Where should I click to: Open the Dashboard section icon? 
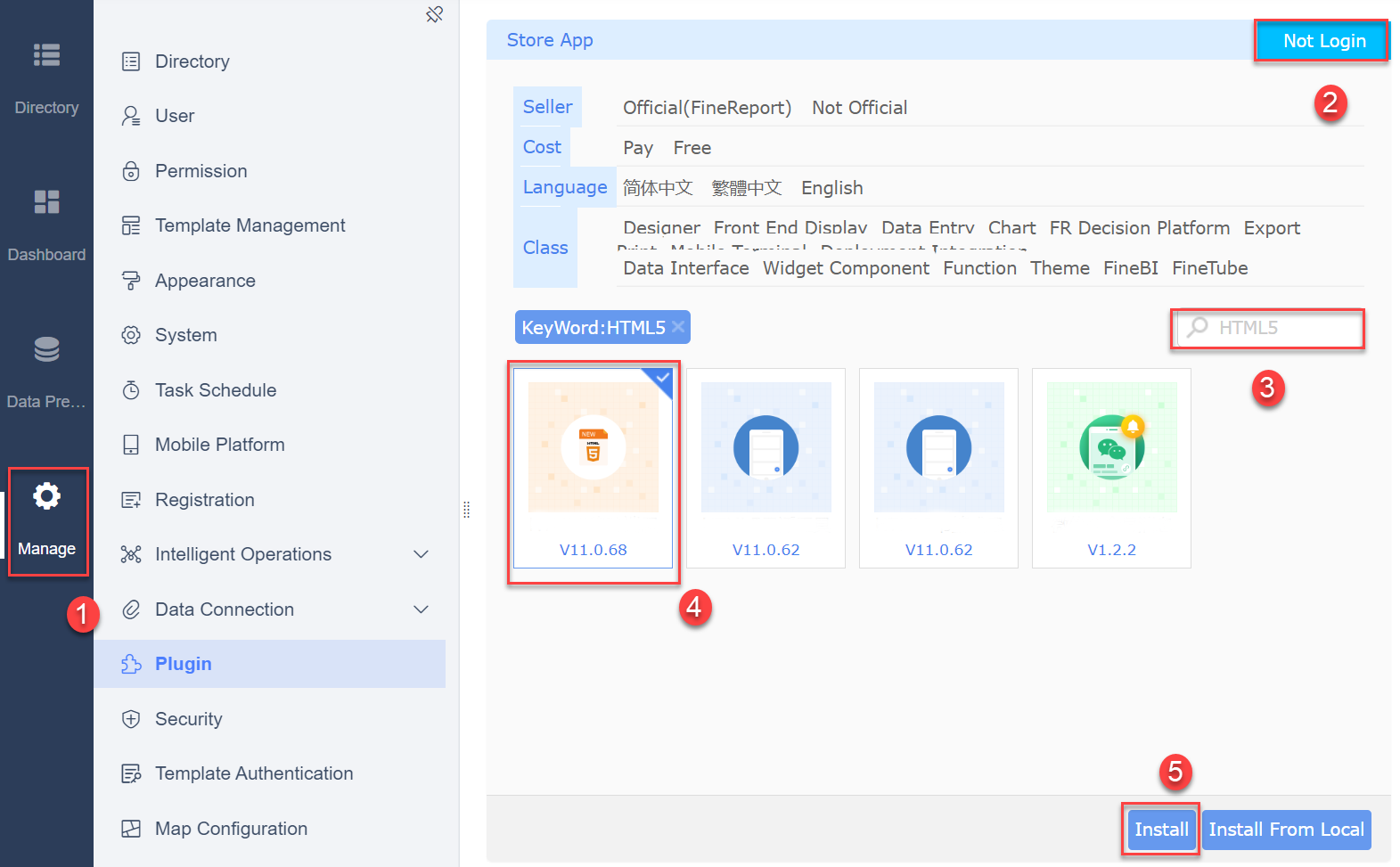[46, 202]
